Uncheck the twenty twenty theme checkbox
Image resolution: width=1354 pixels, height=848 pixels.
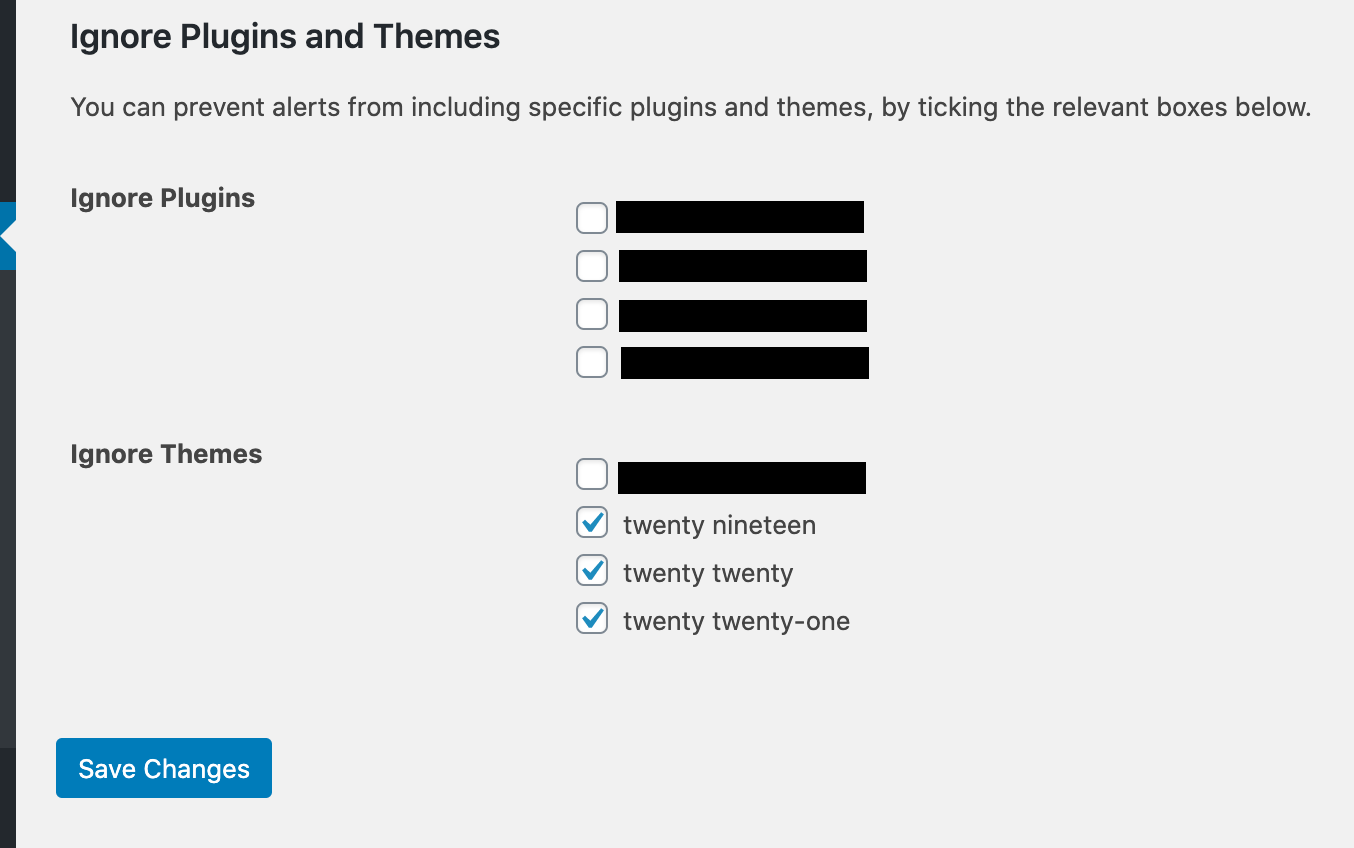592,570
